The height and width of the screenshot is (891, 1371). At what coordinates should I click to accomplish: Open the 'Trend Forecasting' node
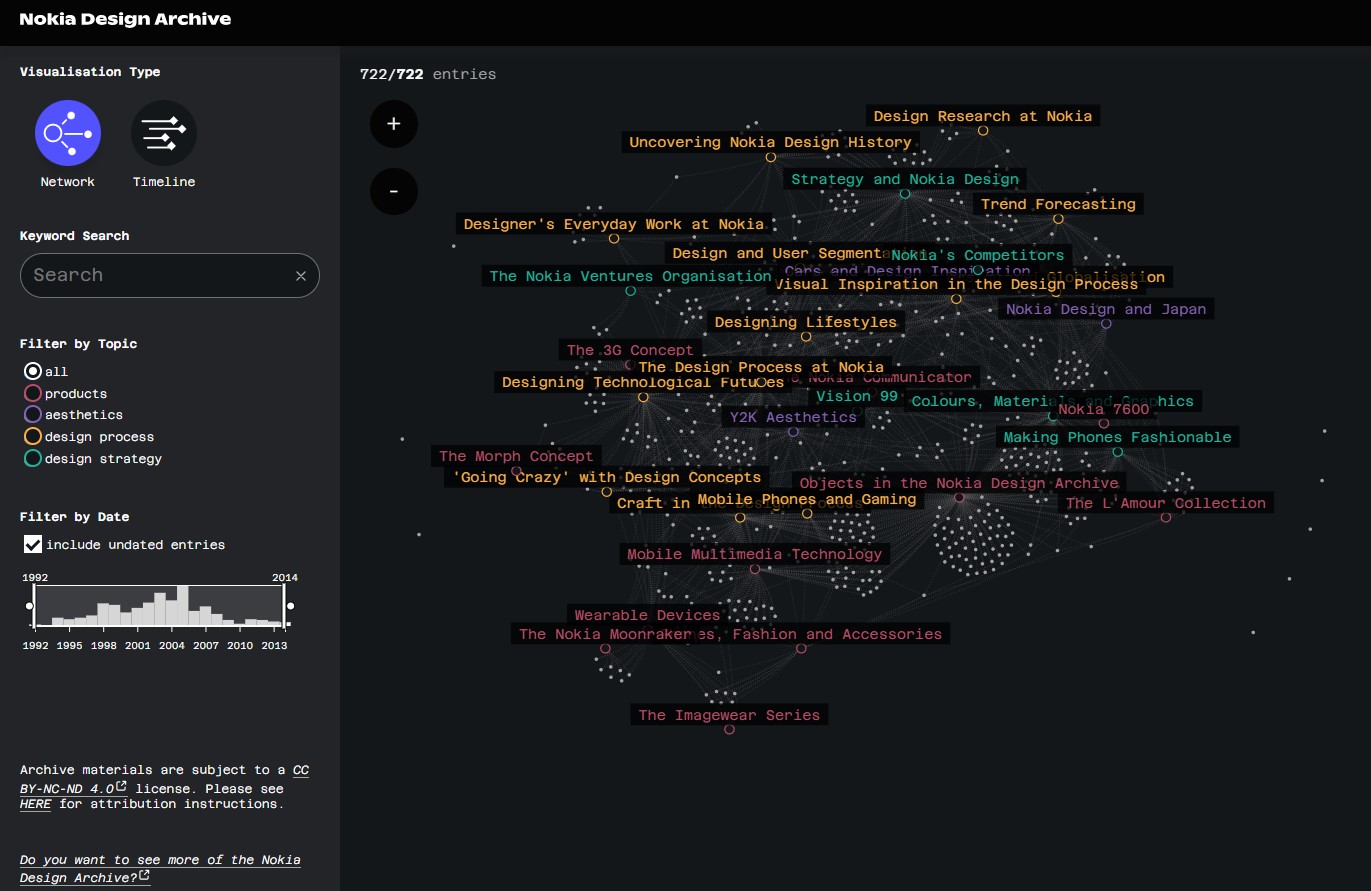coord(1058,204)
